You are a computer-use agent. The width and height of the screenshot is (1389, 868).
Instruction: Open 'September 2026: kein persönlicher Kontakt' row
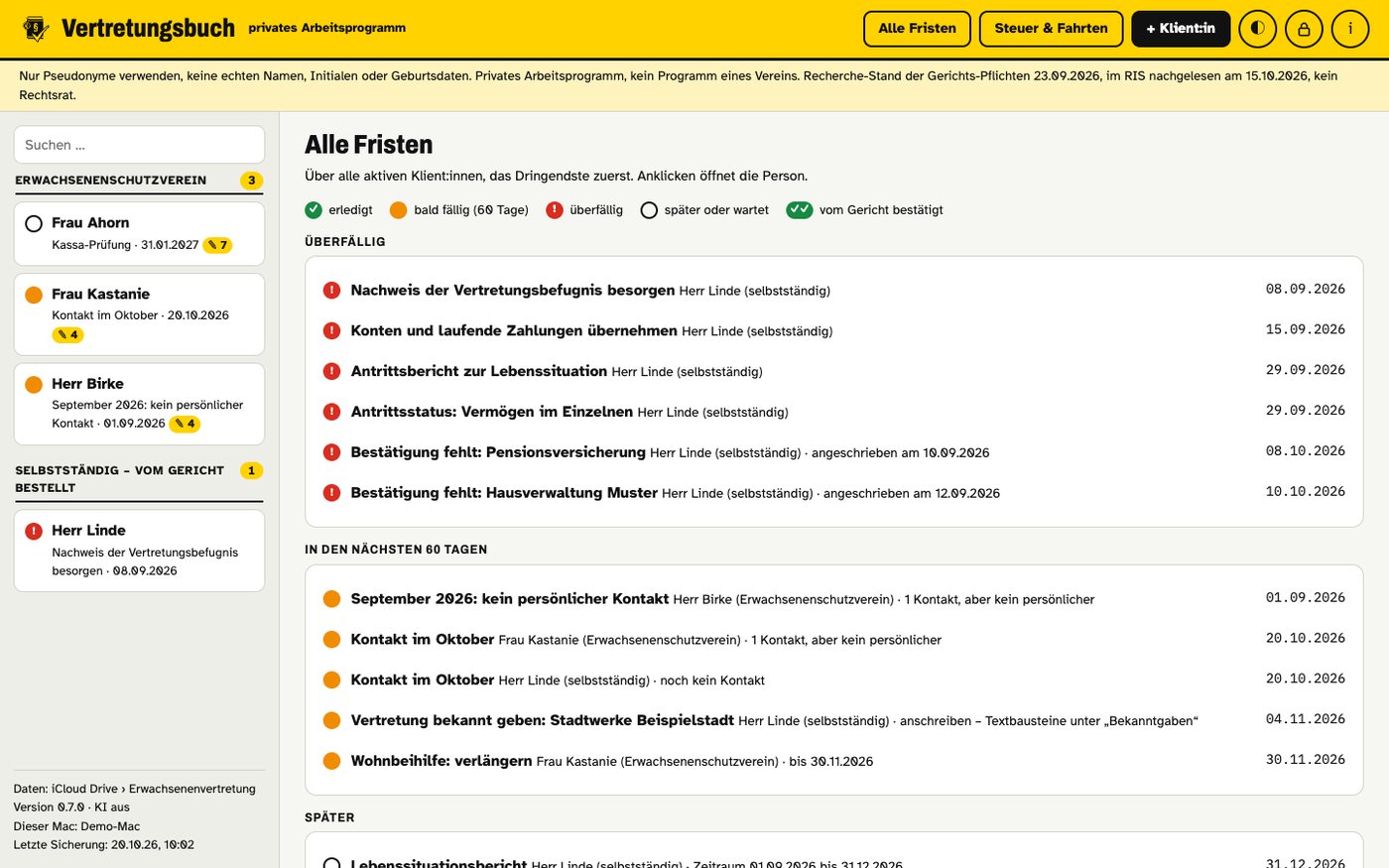pyautogui.click(x=833, y=599)
